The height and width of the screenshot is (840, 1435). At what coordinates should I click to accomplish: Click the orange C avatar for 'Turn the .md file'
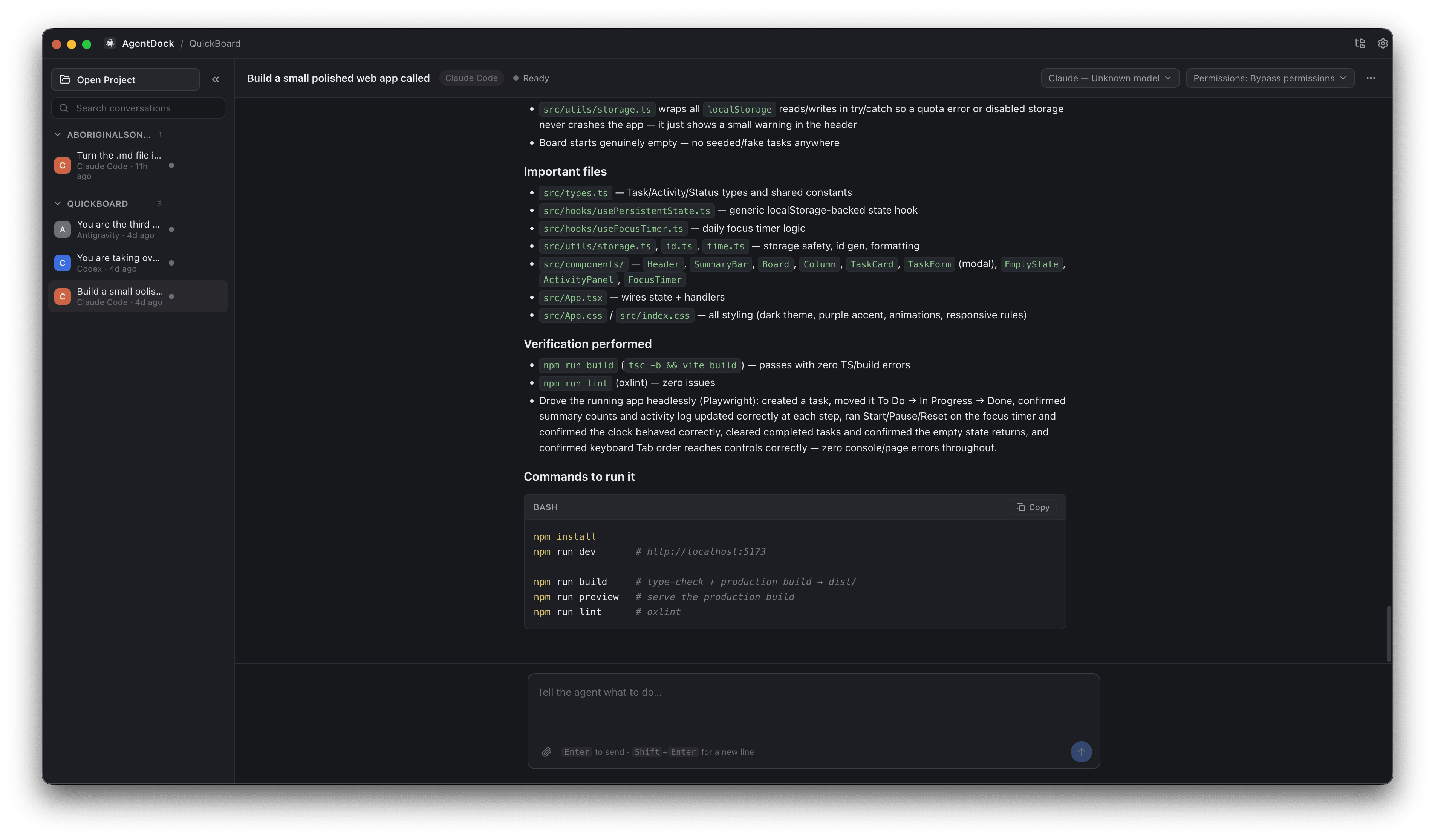(63, 166)
